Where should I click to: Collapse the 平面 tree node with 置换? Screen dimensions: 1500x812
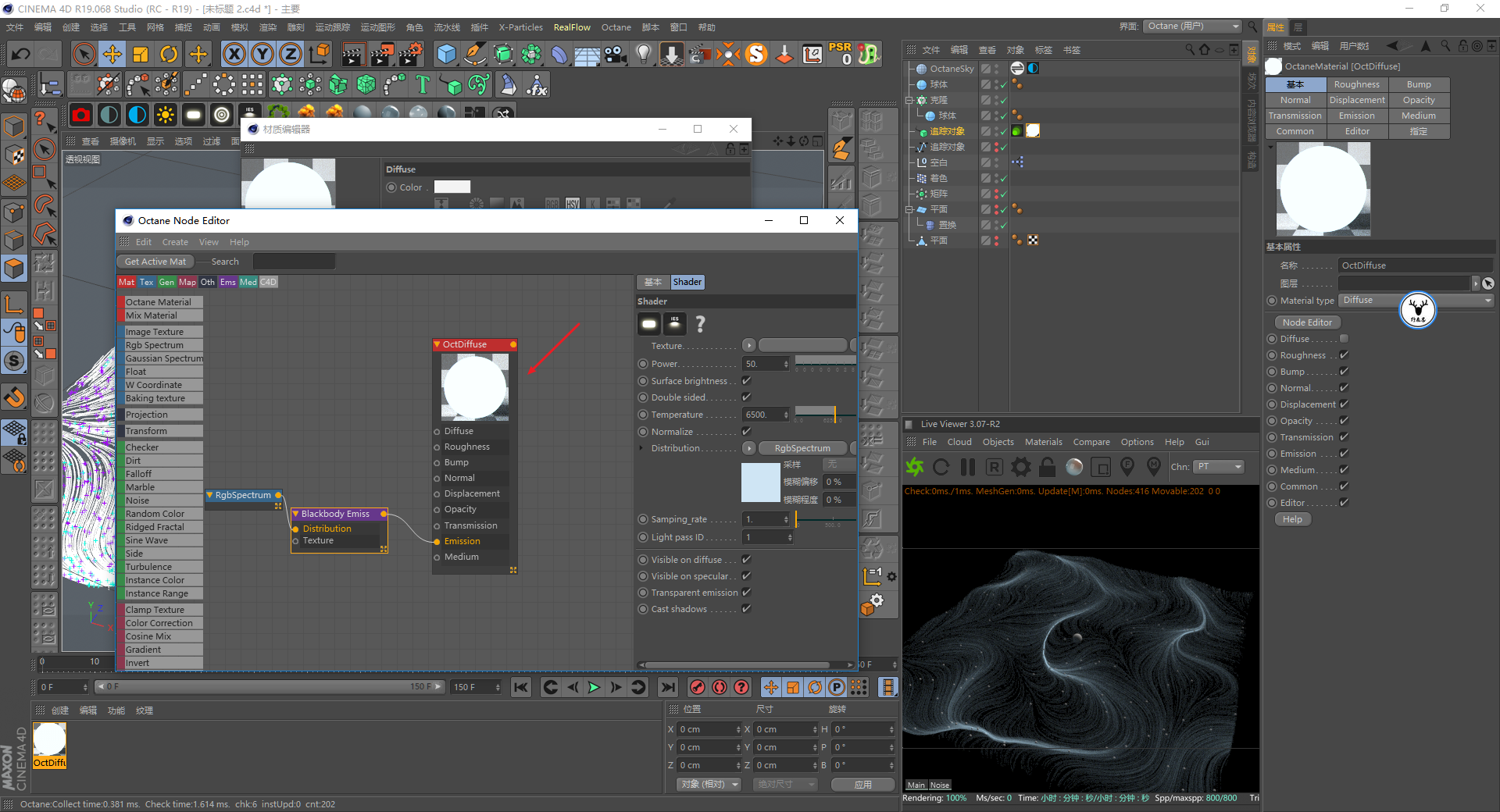tap(909, 209)
